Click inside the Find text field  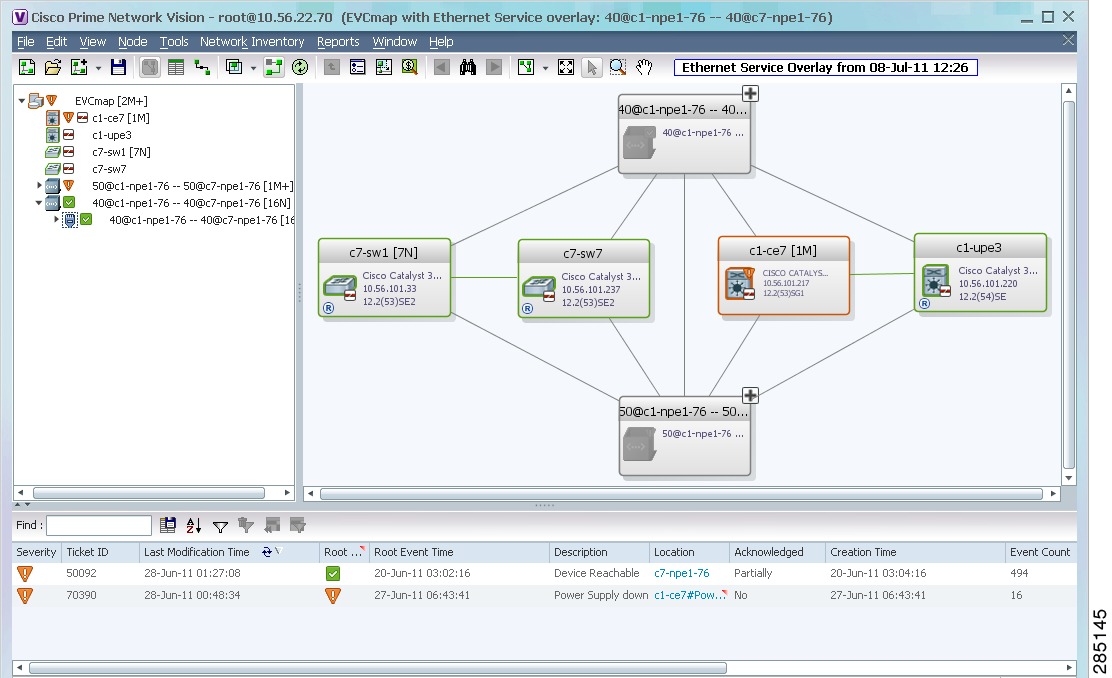click(x=99, y=526)
